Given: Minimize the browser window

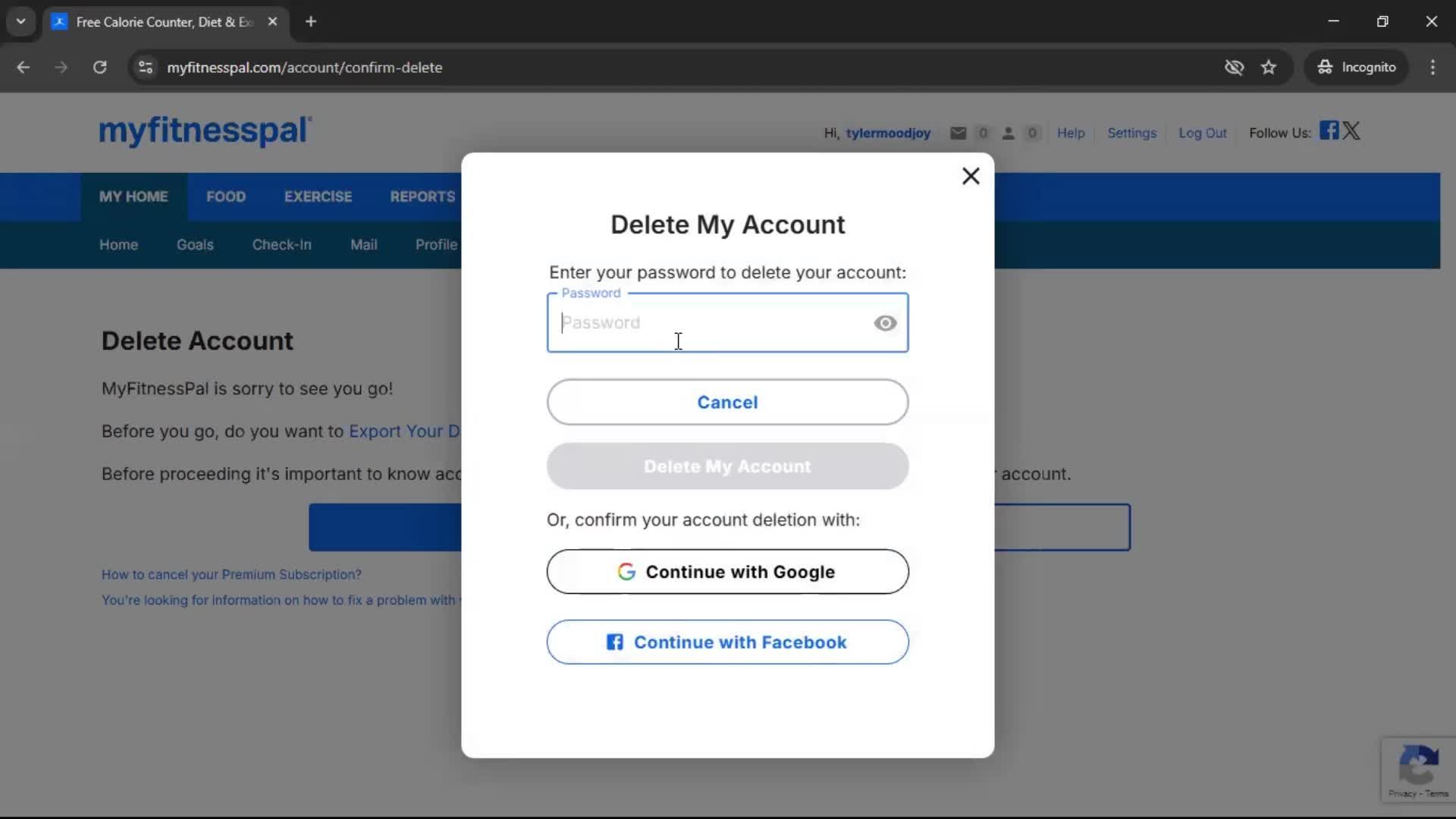Looking at the screenshot, I should (1333, 21).
